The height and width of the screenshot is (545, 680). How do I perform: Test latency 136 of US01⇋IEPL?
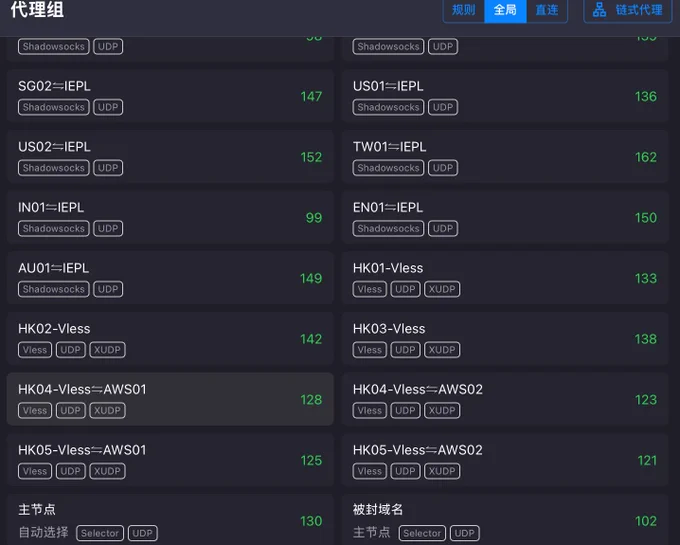(646, 96)
